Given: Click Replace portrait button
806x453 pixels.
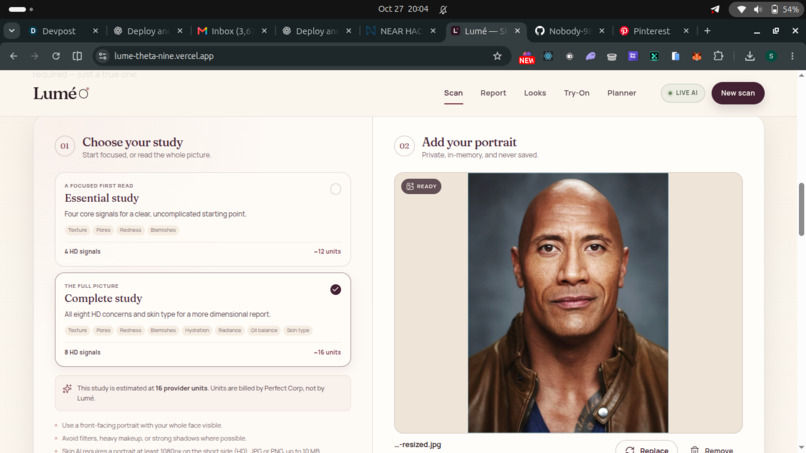Looking at the screenshot, I should tap(647, 449).
